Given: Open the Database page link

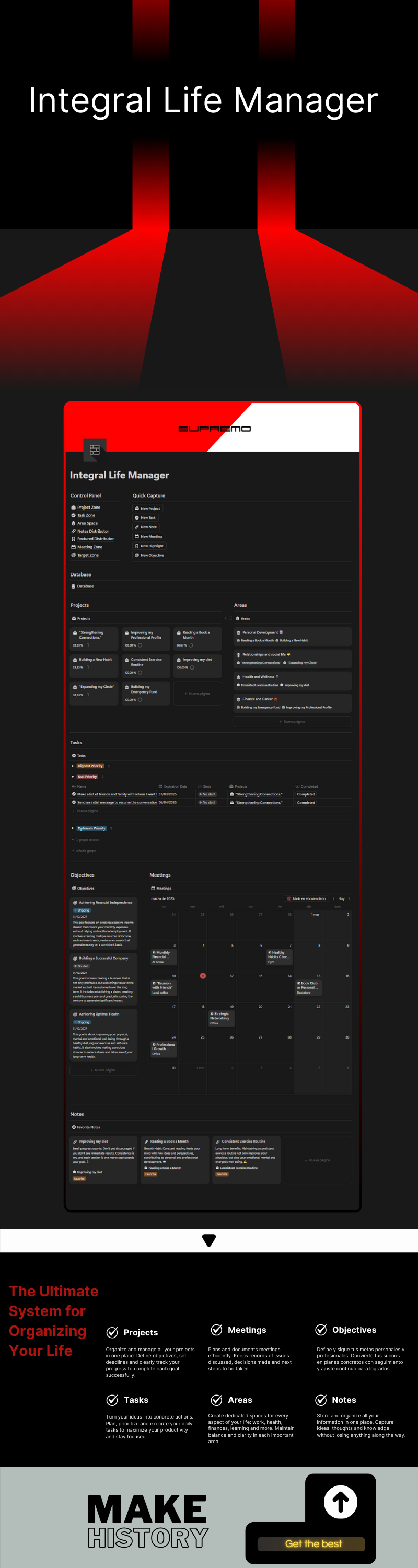Looking at the screenshot, I should (x=82, y=586).
